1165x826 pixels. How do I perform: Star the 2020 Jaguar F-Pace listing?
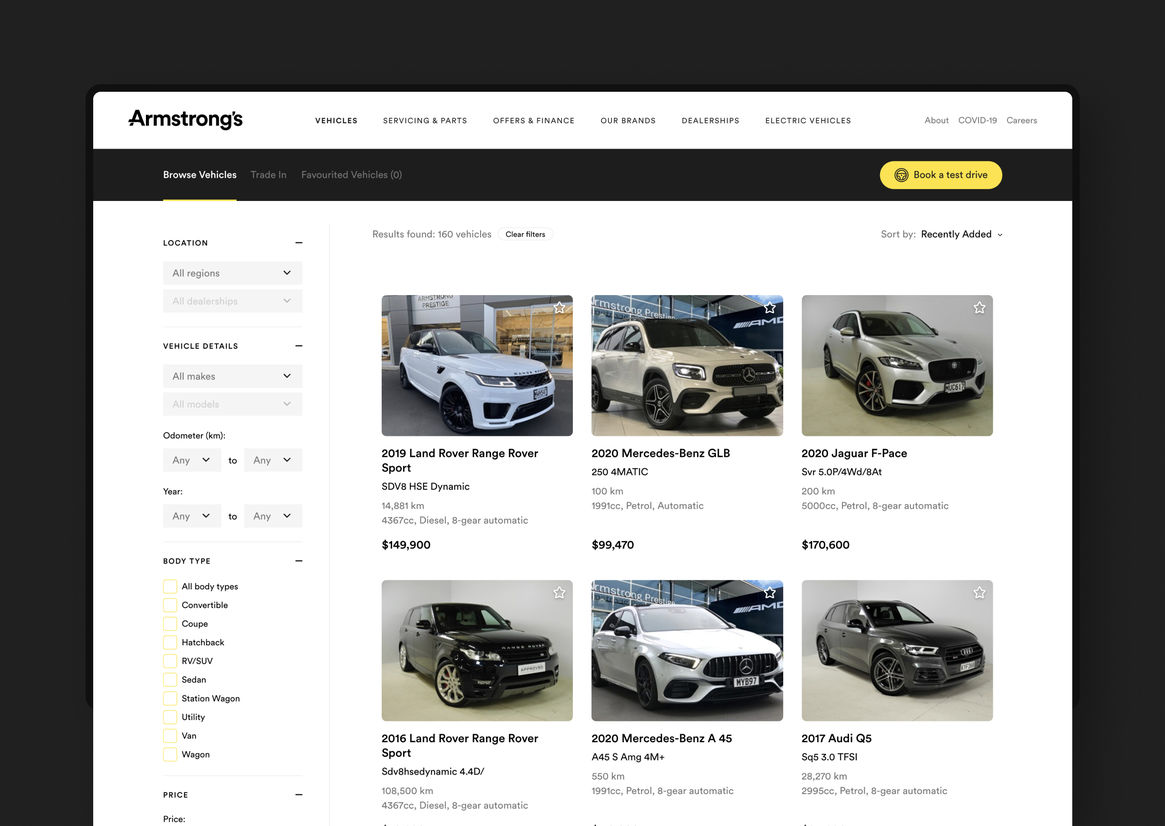[979, 308]
